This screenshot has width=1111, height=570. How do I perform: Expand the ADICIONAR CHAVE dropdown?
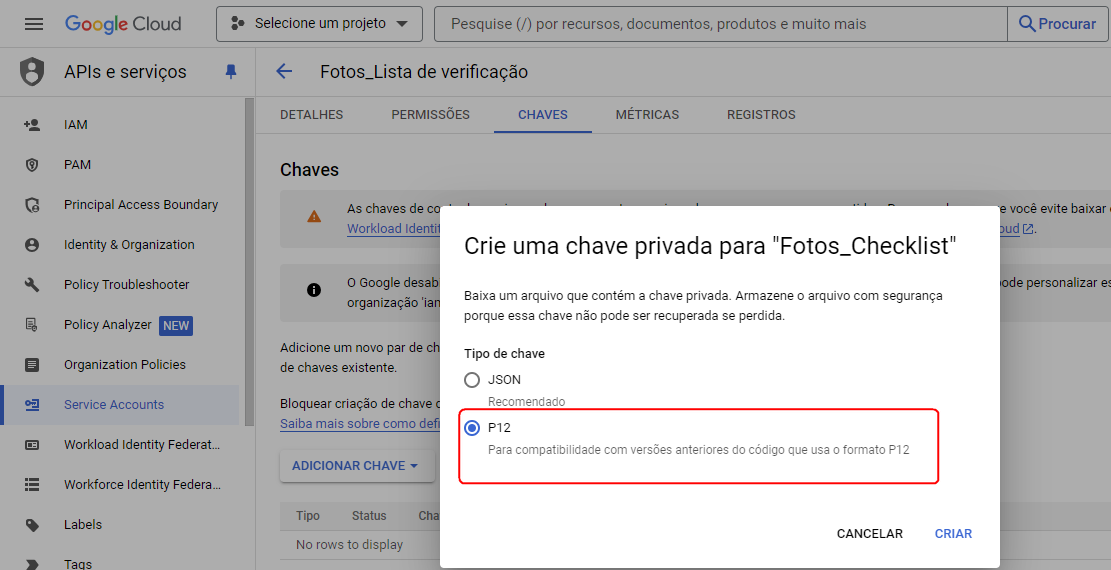pyautogui.click(x=356, y=466)
